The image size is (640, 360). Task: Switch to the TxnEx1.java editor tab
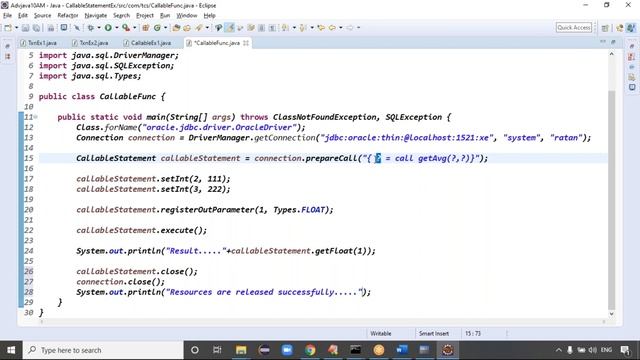pos(39,43)
